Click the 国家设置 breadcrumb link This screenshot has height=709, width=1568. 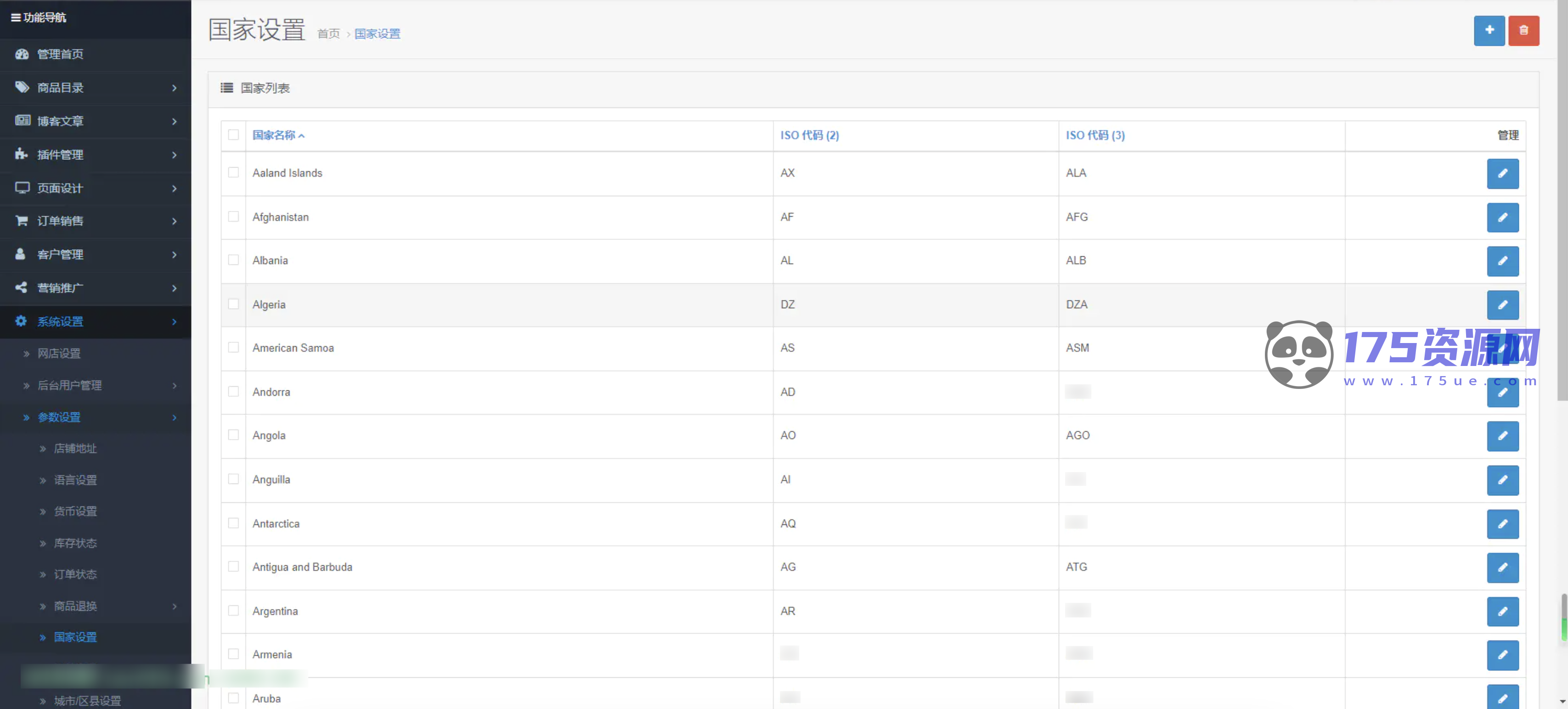(378, 34)
